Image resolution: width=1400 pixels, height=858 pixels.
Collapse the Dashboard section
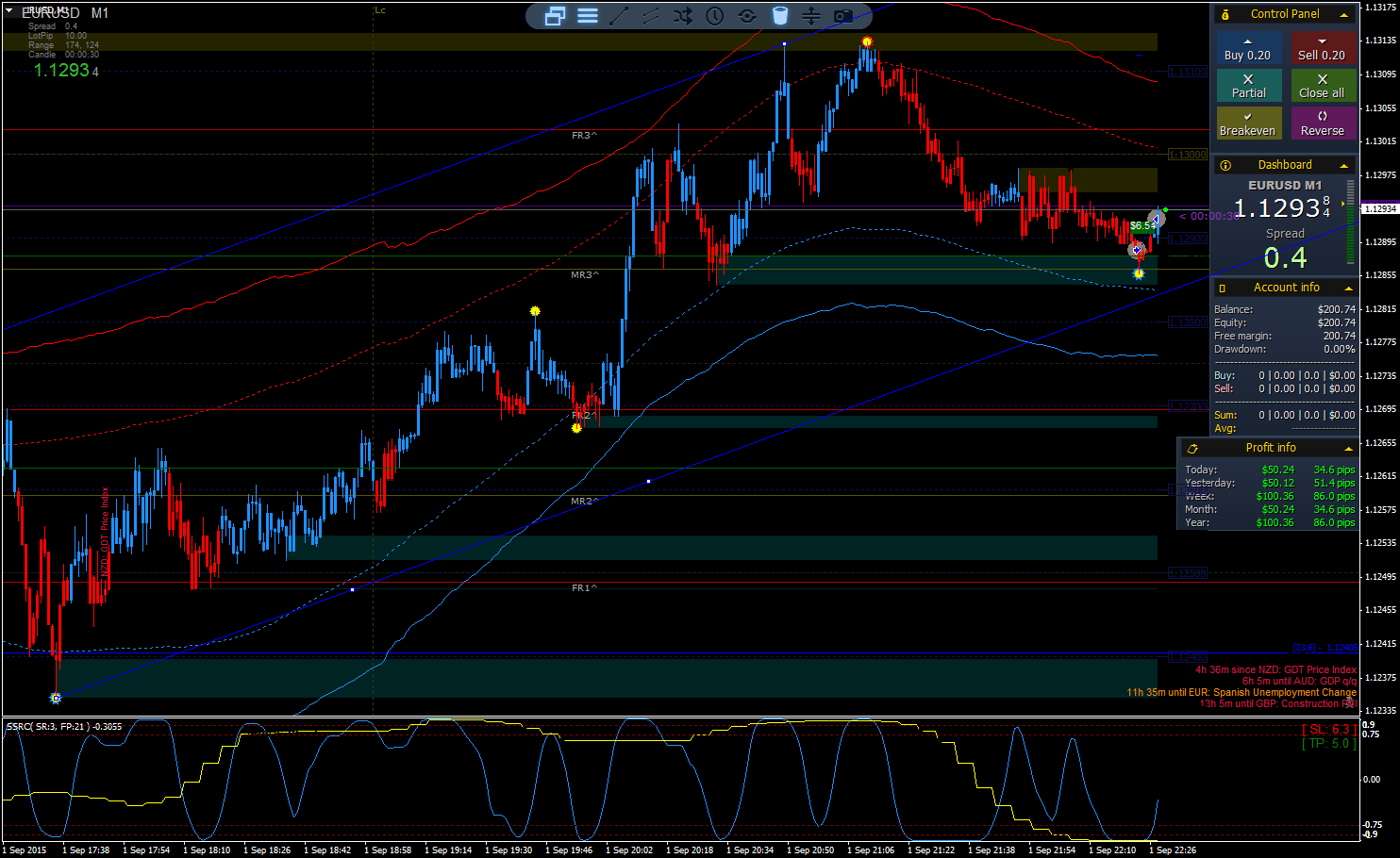click(1344, 165)
